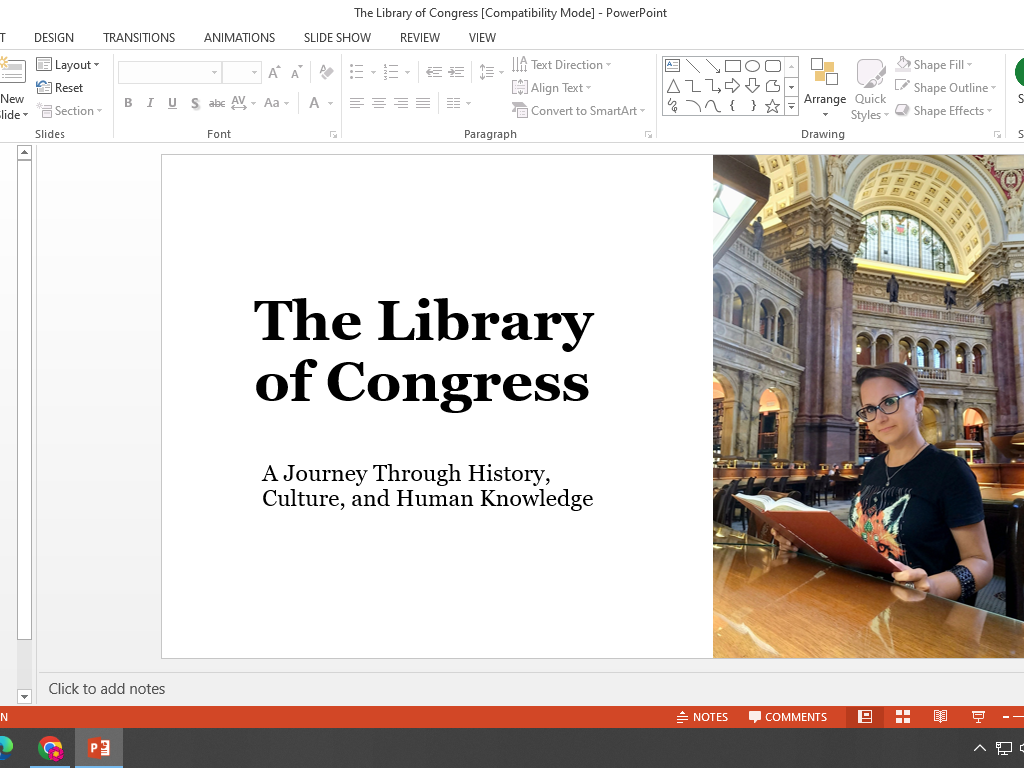Select the Text Box shape in gallery

point(673,66)
